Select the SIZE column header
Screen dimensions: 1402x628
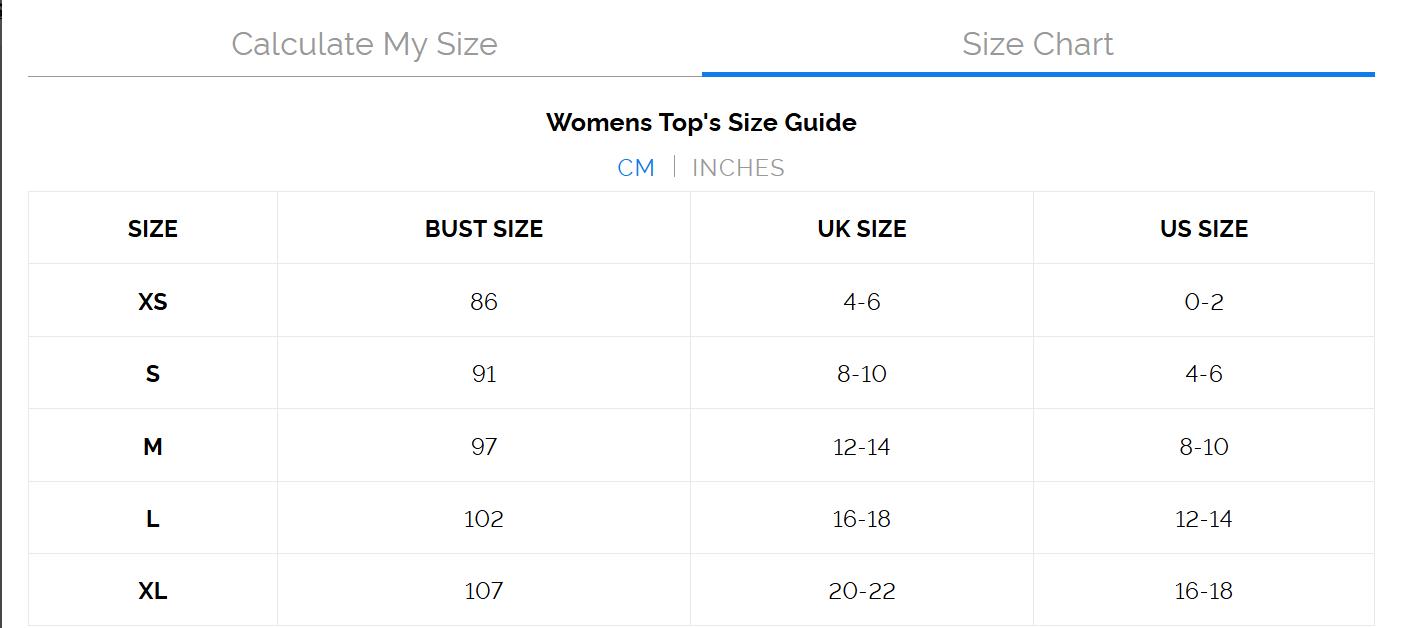coord(152,228)
